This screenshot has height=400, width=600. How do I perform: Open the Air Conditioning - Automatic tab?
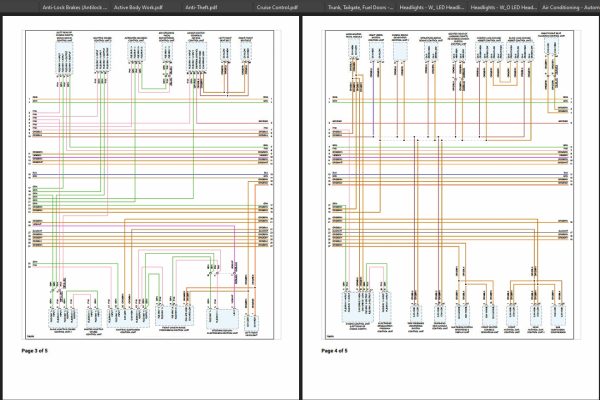[571, 7]
